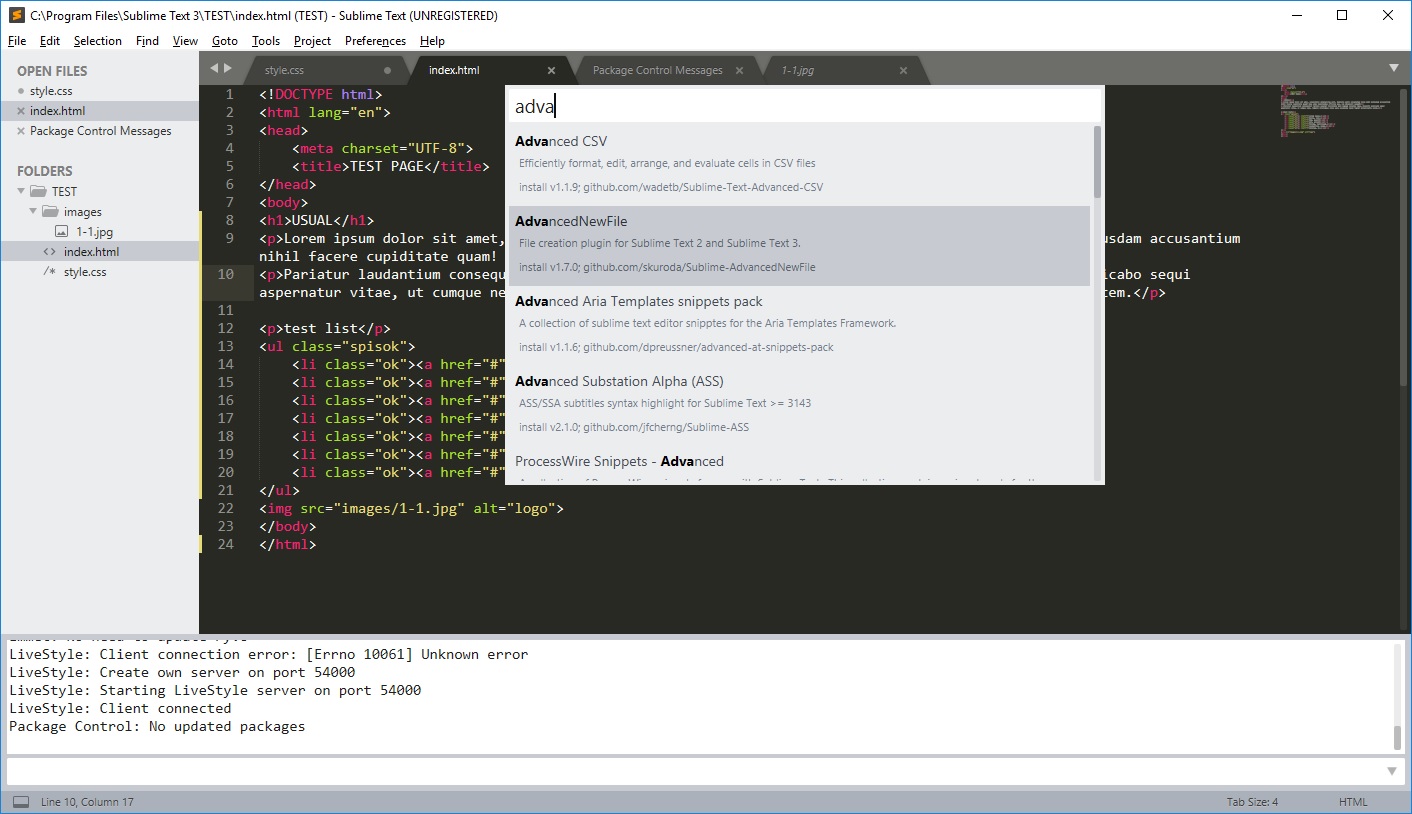
Task: Choose Advanced Substation Alpha (ASS) package
Action: click(x=799, y=404)
